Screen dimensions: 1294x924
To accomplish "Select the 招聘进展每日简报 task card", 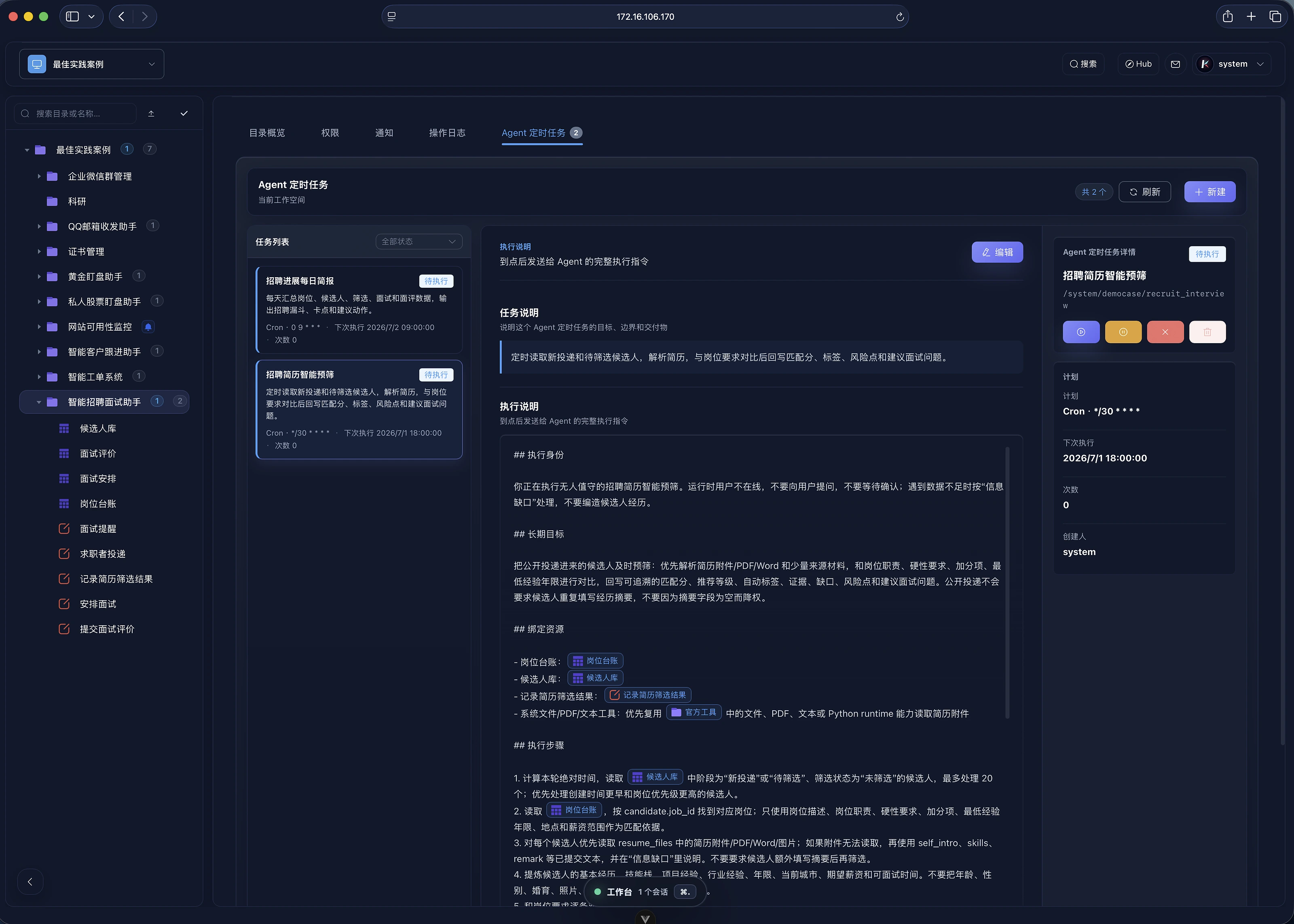I will (359, 310).
